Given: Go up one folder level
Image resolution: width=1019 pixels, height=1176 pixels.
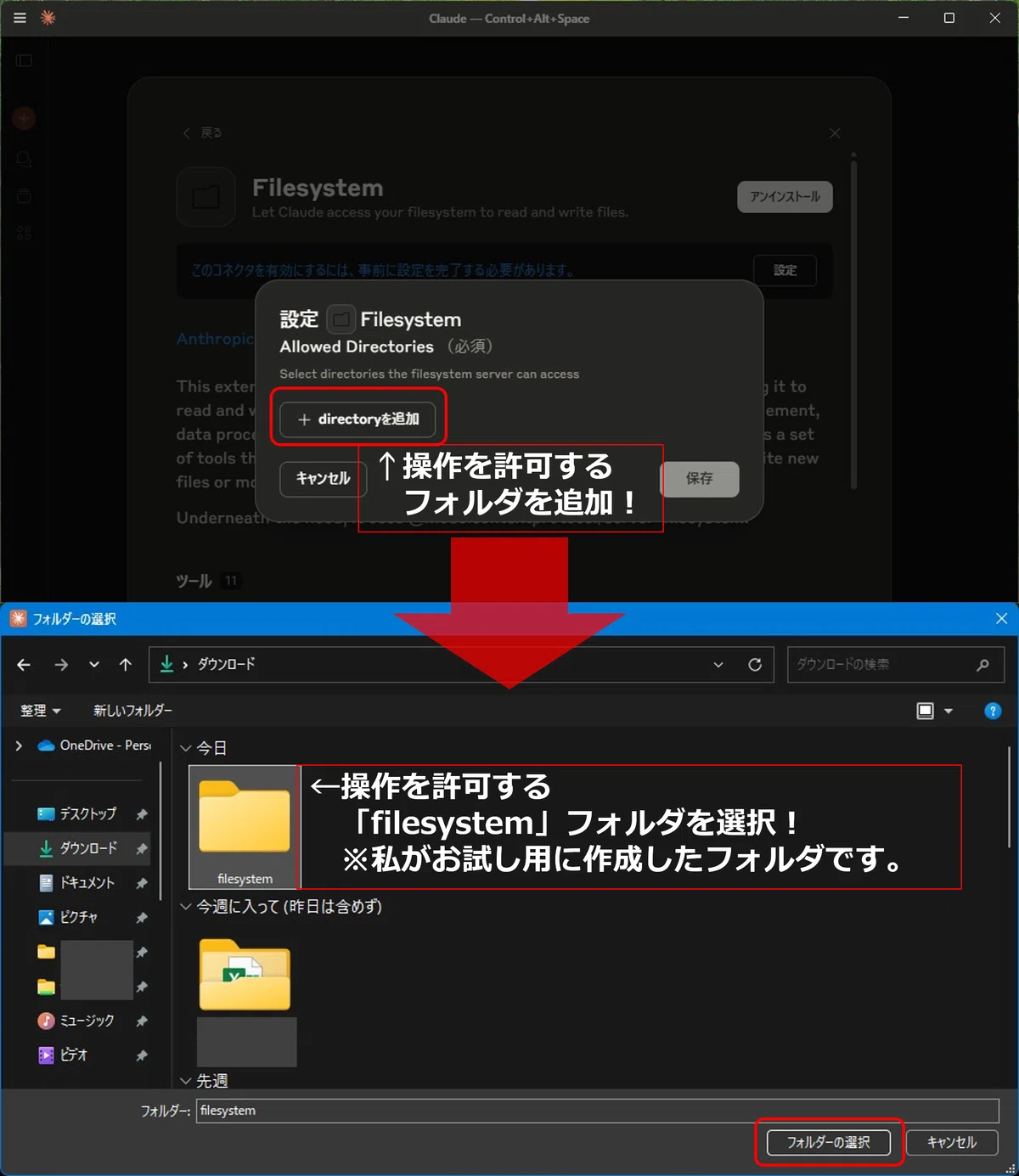Looking at the screenshot, I should 126,665.
